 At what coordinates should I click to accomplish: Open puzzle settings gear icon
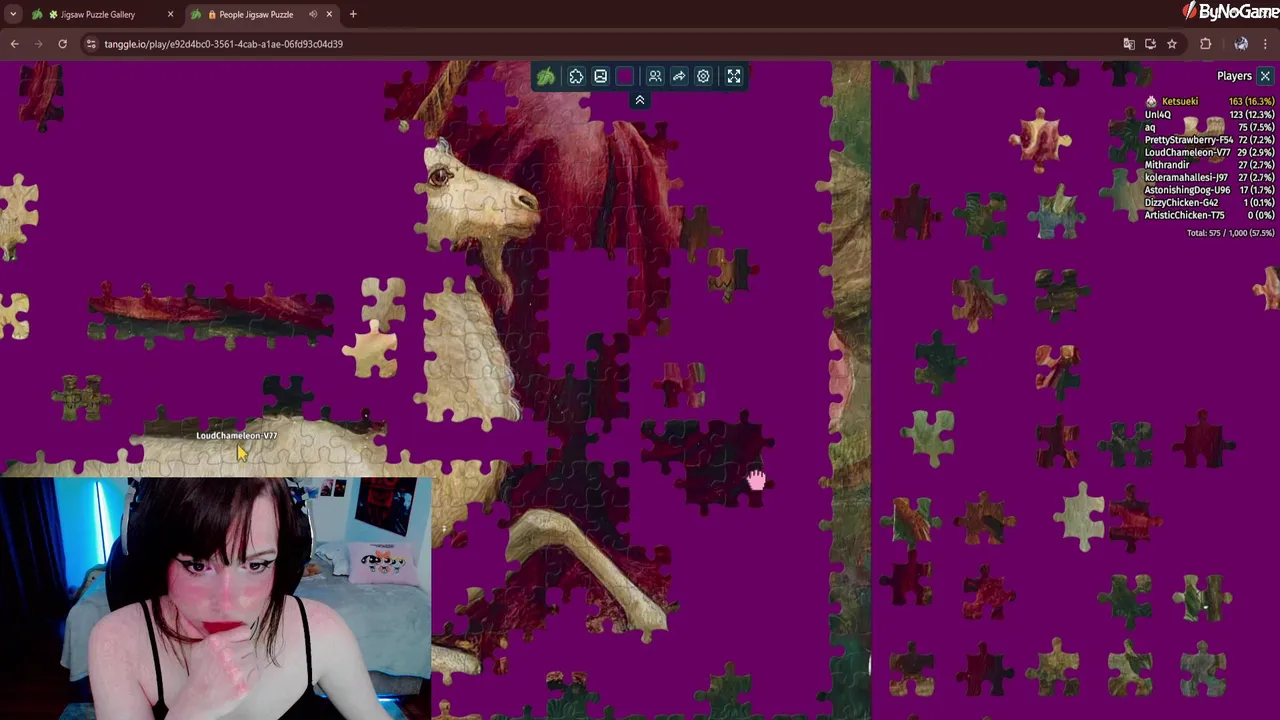pyautogui.click(x=703, y=77)
